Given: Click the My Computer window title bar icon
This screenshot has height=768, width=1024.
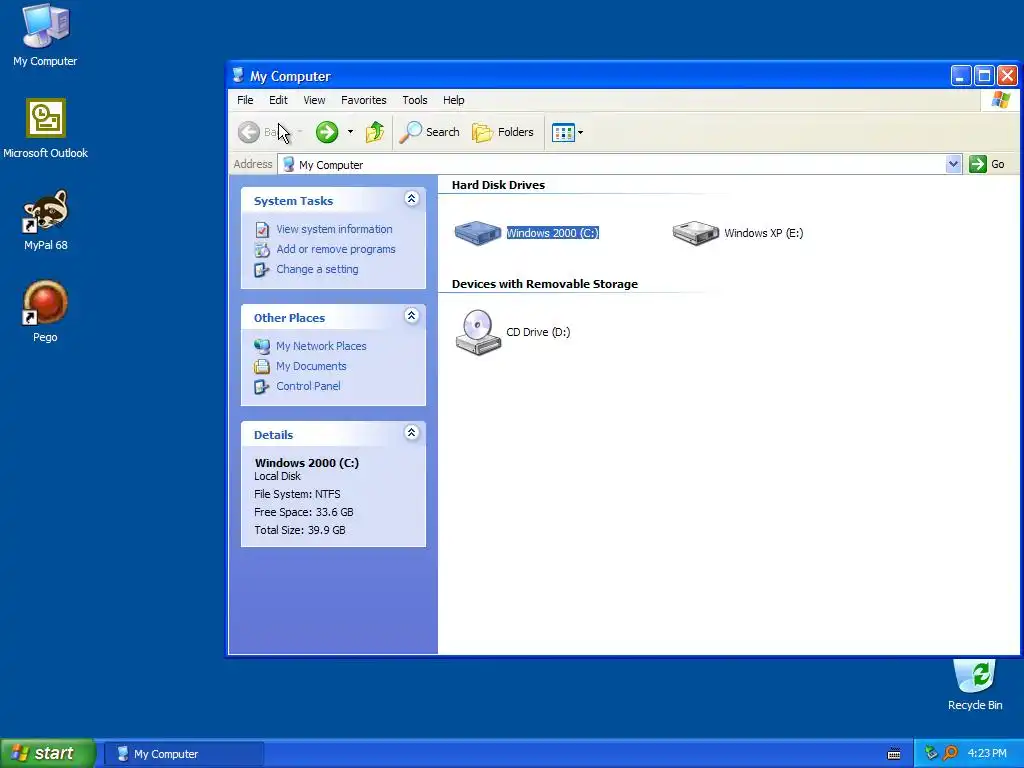Looking at the screenshot, I should pyautogui.click(x=238, y=76).
